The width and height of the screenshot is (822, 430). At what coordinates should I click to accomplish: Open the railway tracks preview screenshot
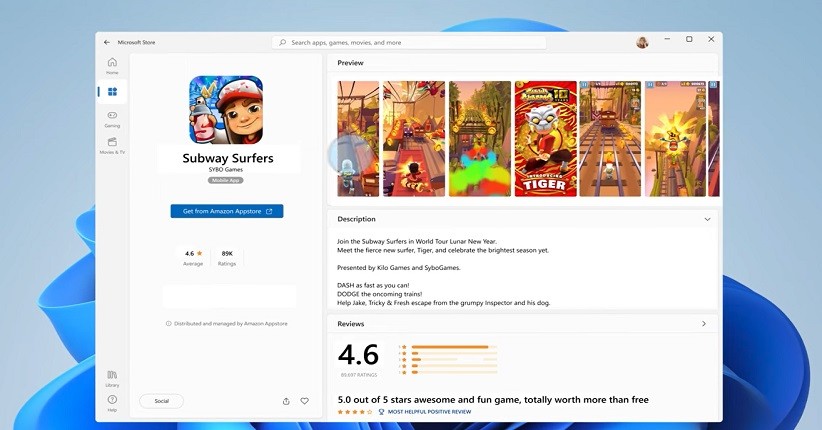tap(610, 139)
